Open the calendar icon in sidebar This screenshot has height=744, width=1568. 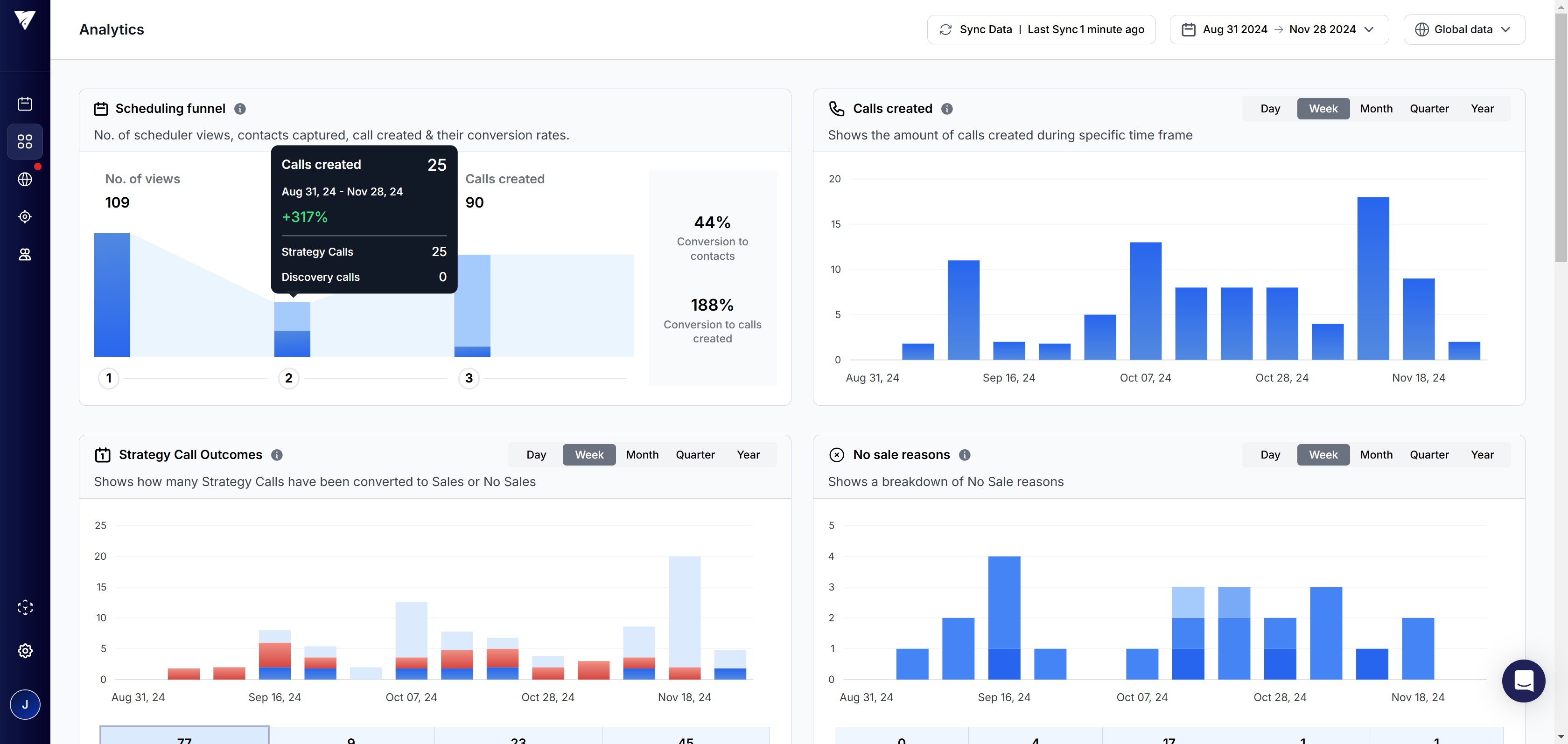[25, 104]
